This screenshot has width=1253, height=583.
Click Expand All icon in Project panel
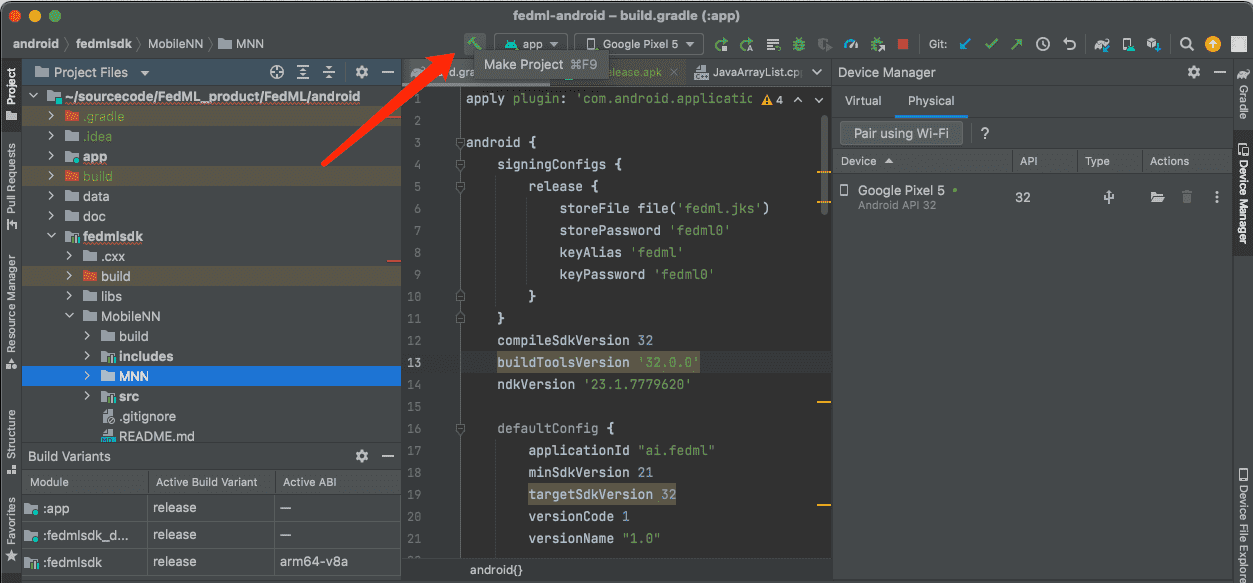pyautogui.click(x=303, y=72)
